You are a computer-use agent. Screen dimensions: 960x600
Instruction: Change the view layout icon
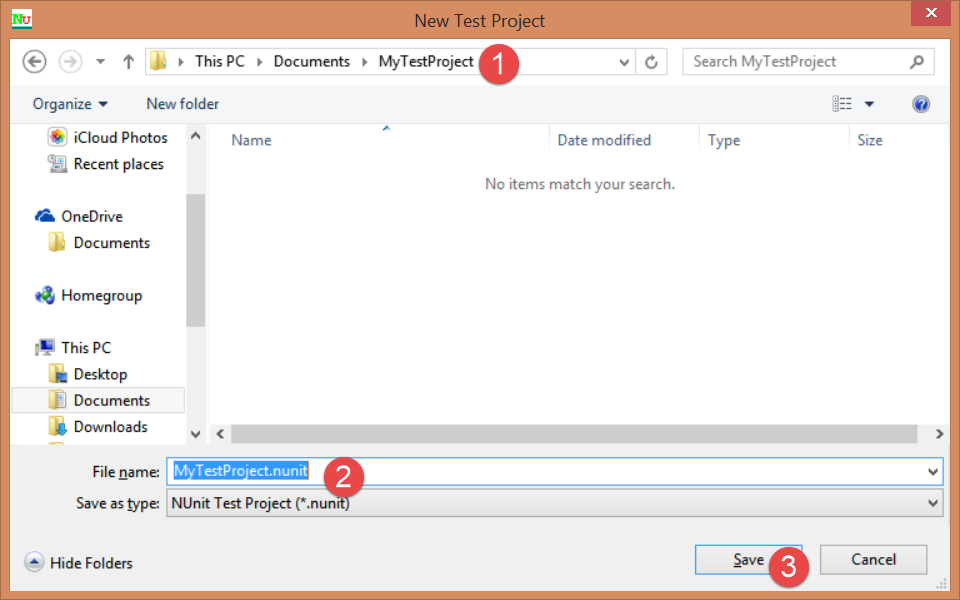pos(842,103)
